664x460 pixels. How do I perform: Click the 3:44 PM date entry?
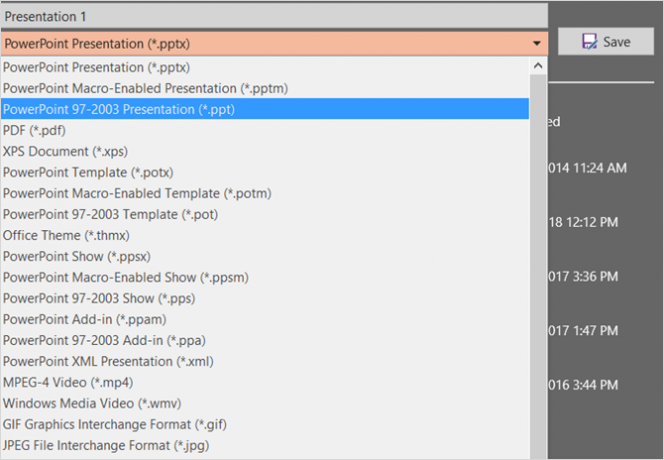point(583,385)
